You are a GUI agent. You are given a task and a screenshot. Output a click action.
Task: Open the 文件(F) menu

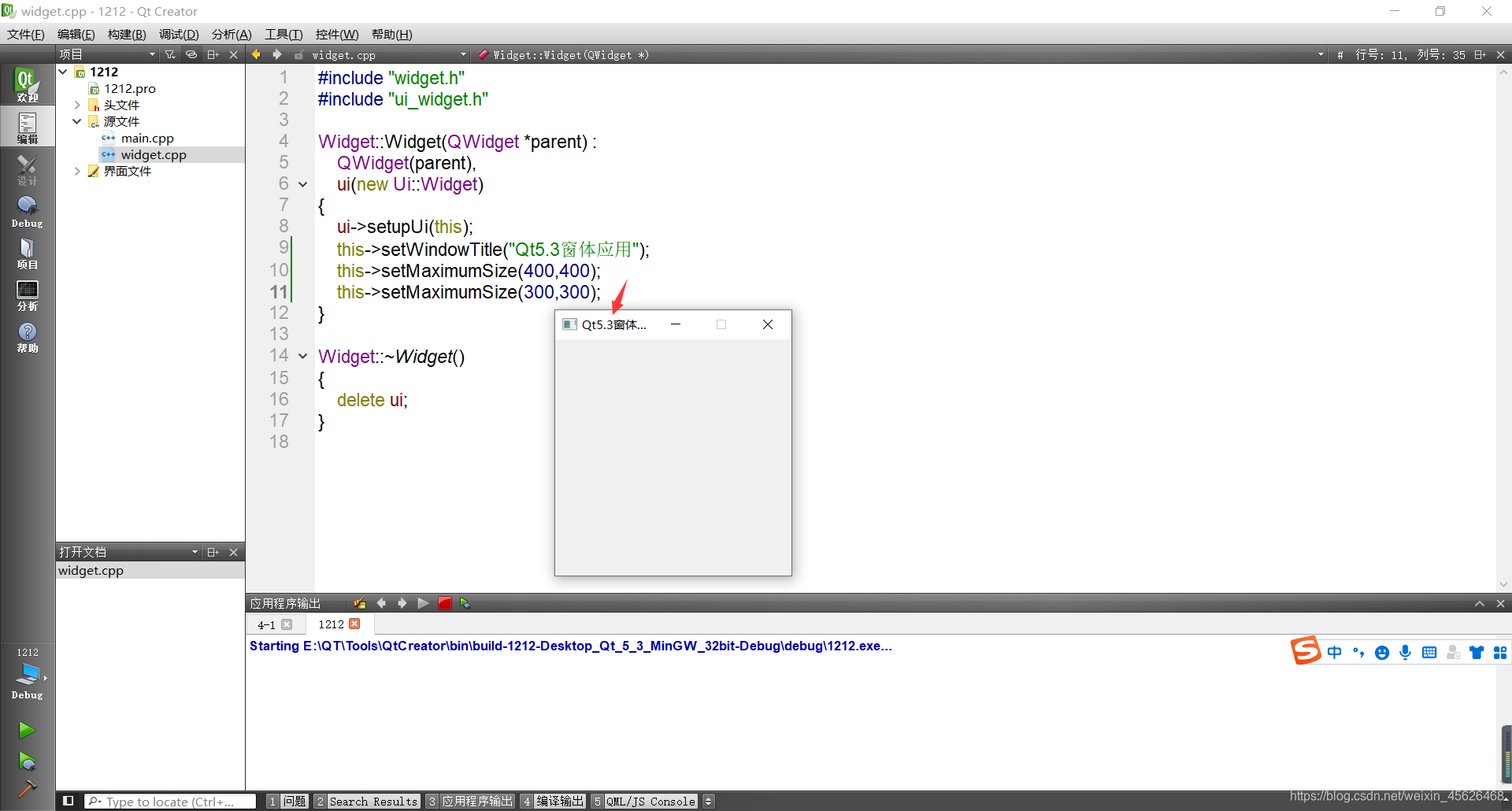pos(26,34)
